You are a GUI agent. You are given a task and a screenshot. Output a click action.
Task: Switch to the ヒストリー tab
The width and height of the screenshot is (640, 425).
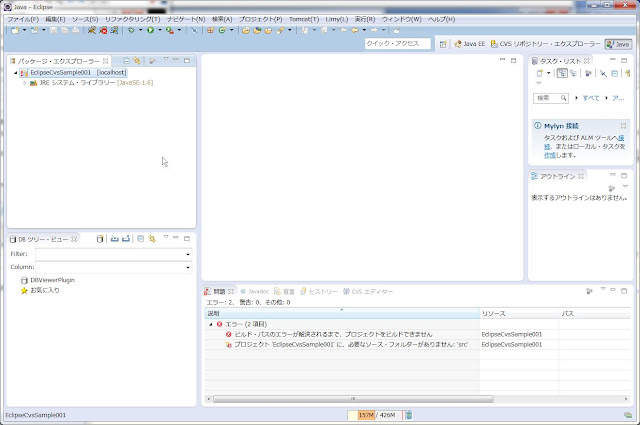(319, 291)
